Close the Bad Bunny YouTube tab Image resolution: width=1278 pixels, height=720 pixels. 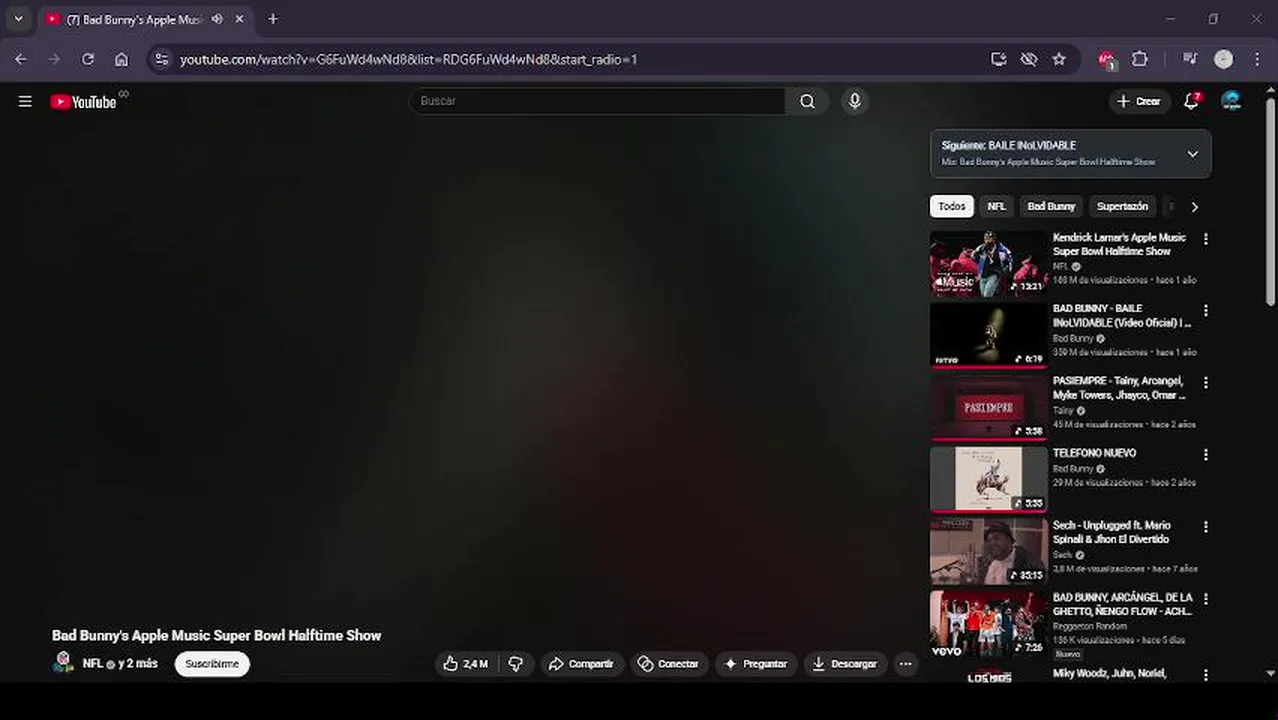pyautogui.click(x=240, y=19)
